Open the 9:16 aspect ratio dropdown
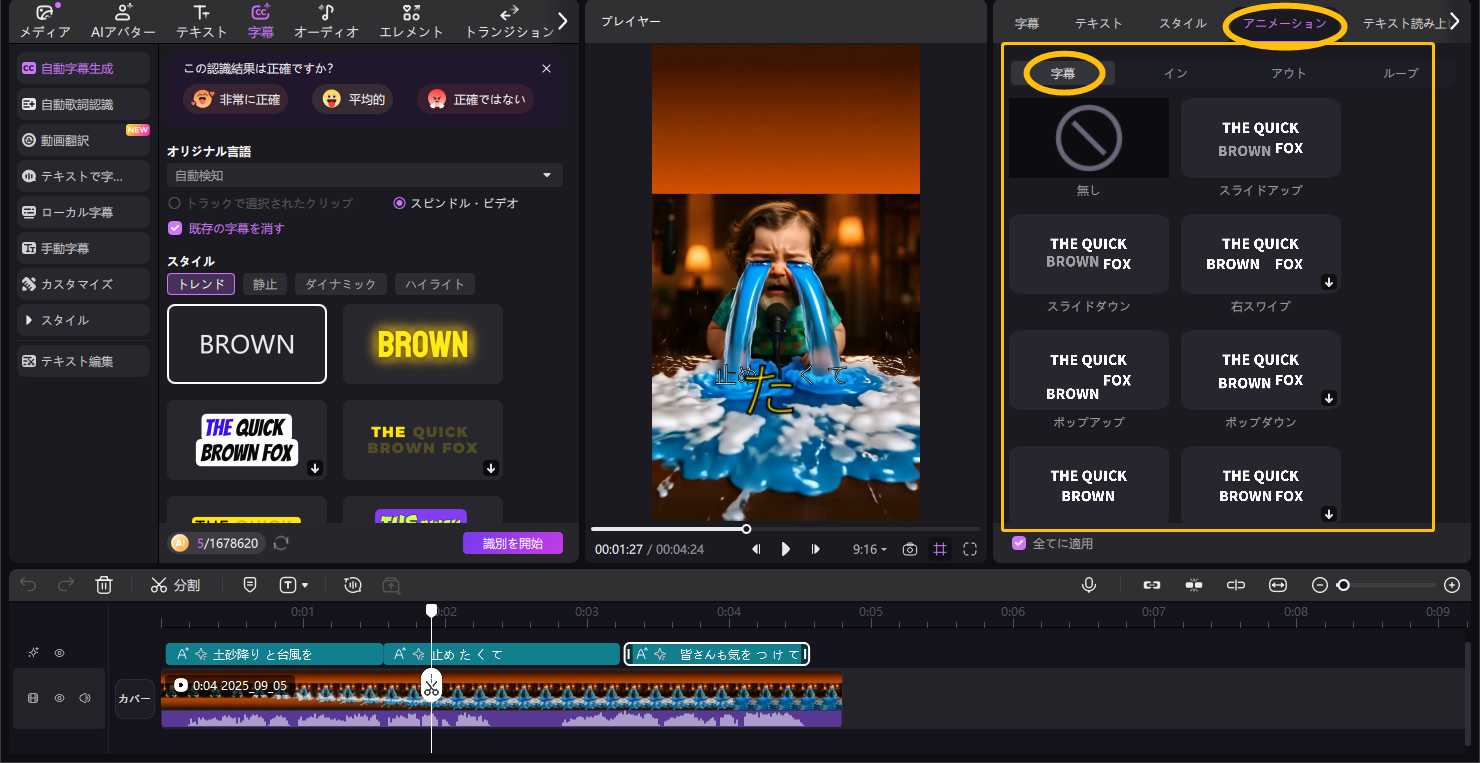This screenshot has height=763, width=1480. 869,549
